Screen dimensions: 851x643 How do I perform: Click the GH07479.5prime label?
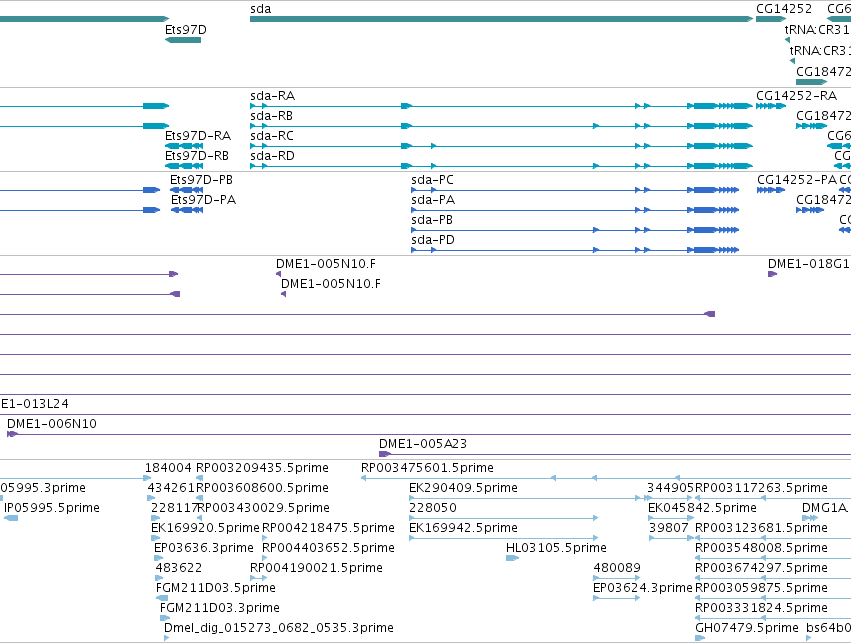(x=746, y=628)
